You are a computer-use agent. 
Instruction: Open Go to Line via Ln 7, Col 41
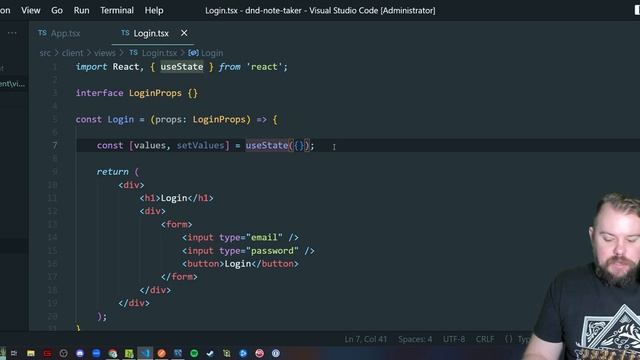(x=365, y=339)
